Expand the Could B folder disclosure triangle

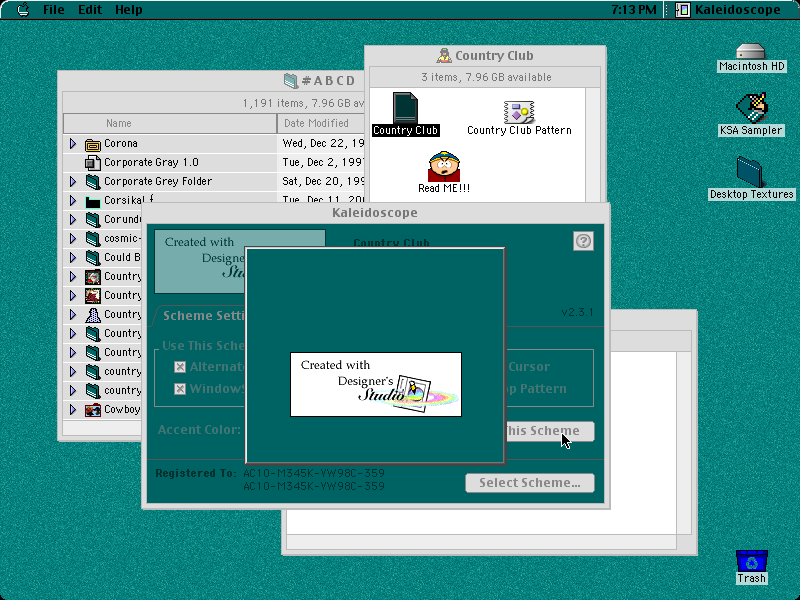click(x=73, y=257)
